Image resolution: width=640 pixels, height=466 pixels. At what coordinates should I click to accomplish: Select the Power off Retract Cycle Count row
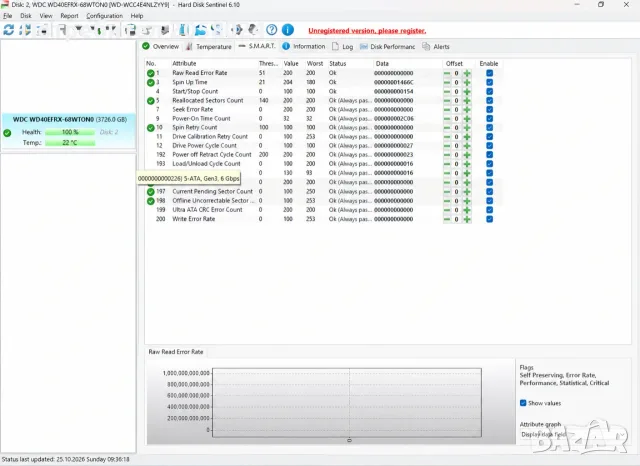(322, 155)
